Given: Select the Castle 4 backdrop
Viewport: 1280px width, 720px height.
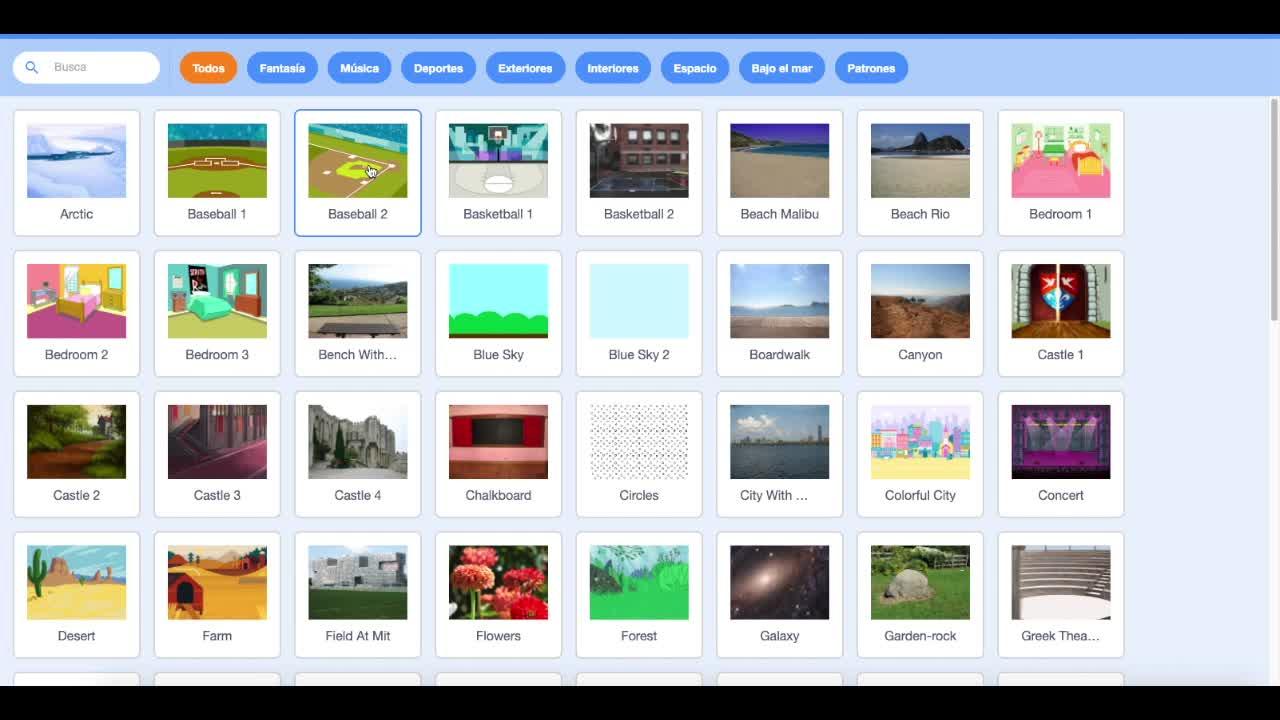Looking at the screenshot, I should click(358, 454).
